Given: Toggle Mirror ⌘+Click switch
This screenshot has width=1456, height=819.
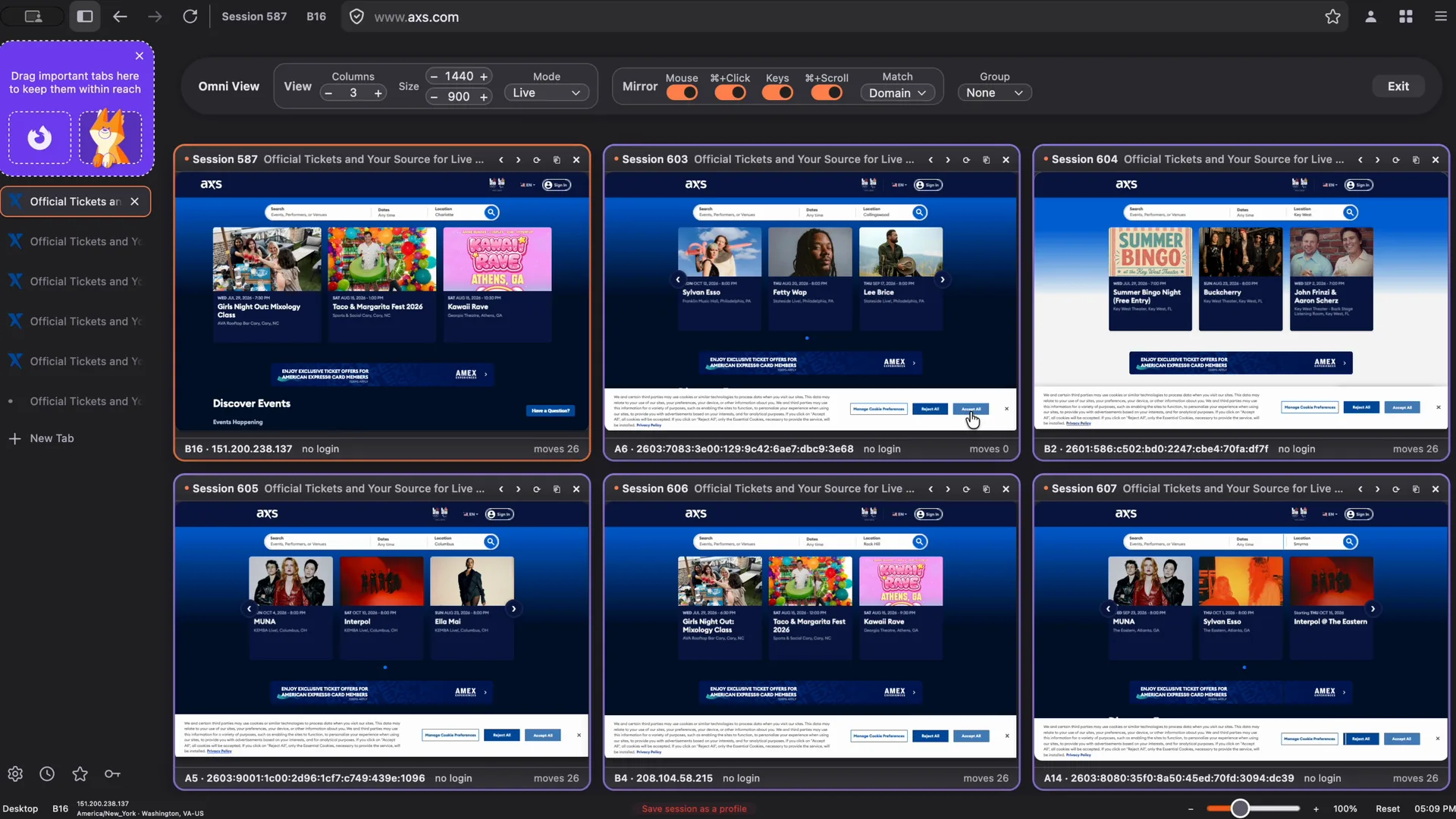Looking at the screenshot, I should tap(730, 93).
